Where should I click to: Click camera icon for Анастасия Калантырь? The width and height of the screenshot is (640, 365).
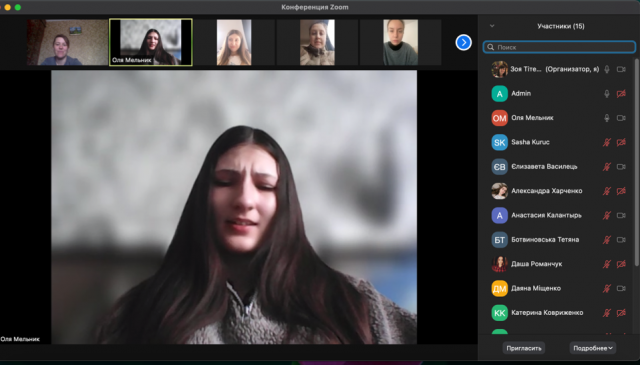click(x=621, y=216)
